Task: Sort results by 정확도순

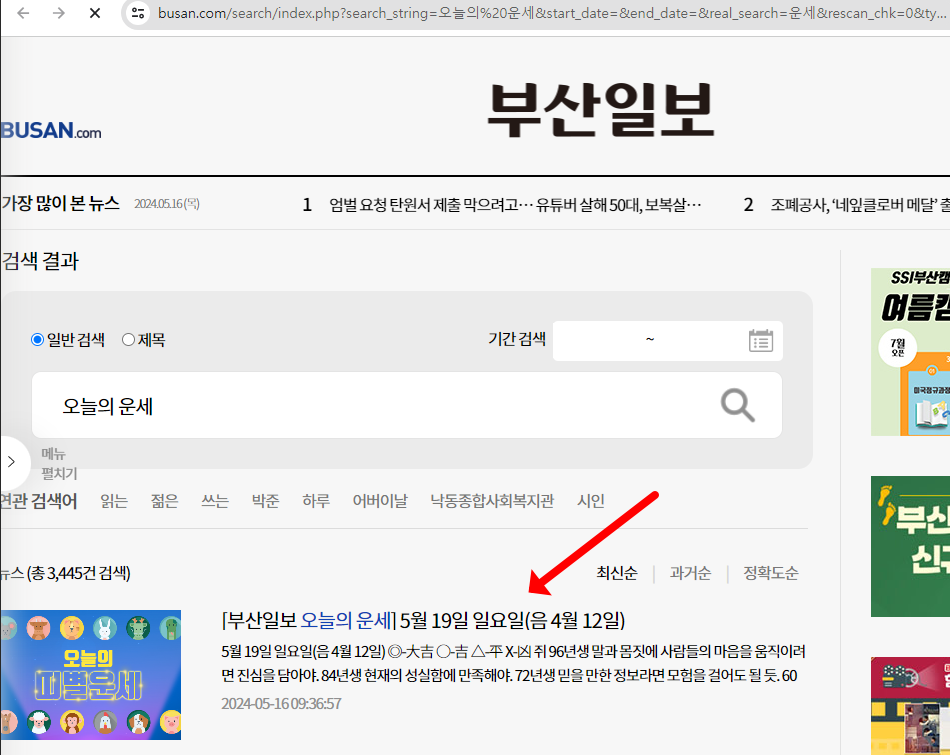Action: (x=771, y=573)
